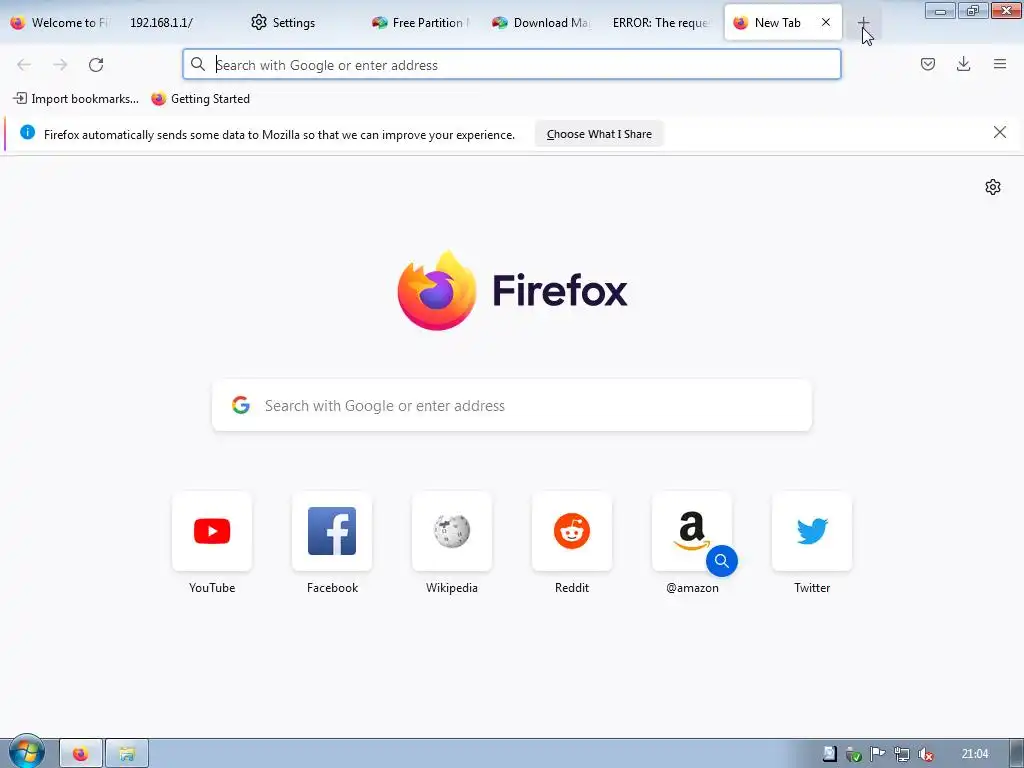Click the Show desktop strip by the clock
Image resolution: width=1024 pixels, height=768 pixels.
1016,754
